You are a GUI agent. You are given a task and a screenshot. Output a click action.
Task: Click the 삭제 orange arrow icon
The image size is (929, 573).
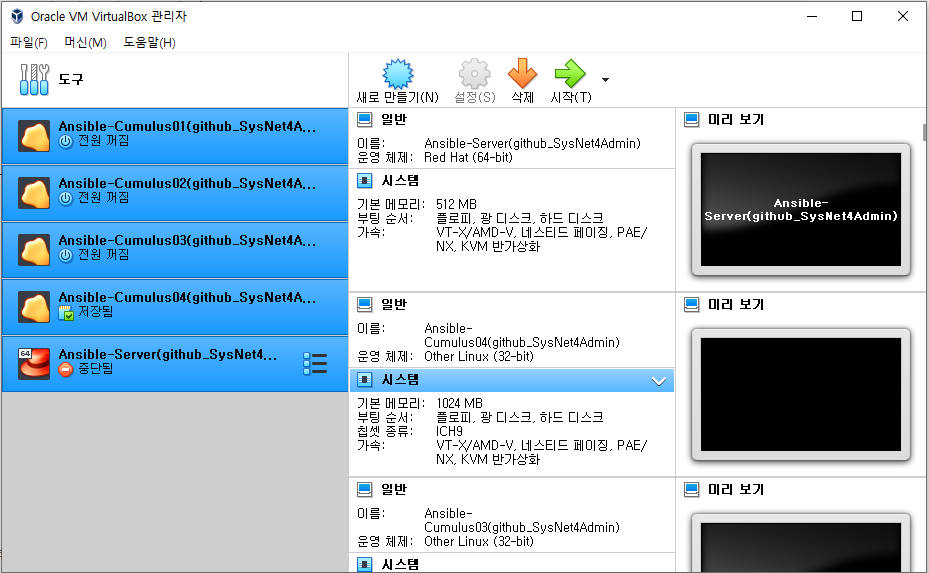[523, 73]
